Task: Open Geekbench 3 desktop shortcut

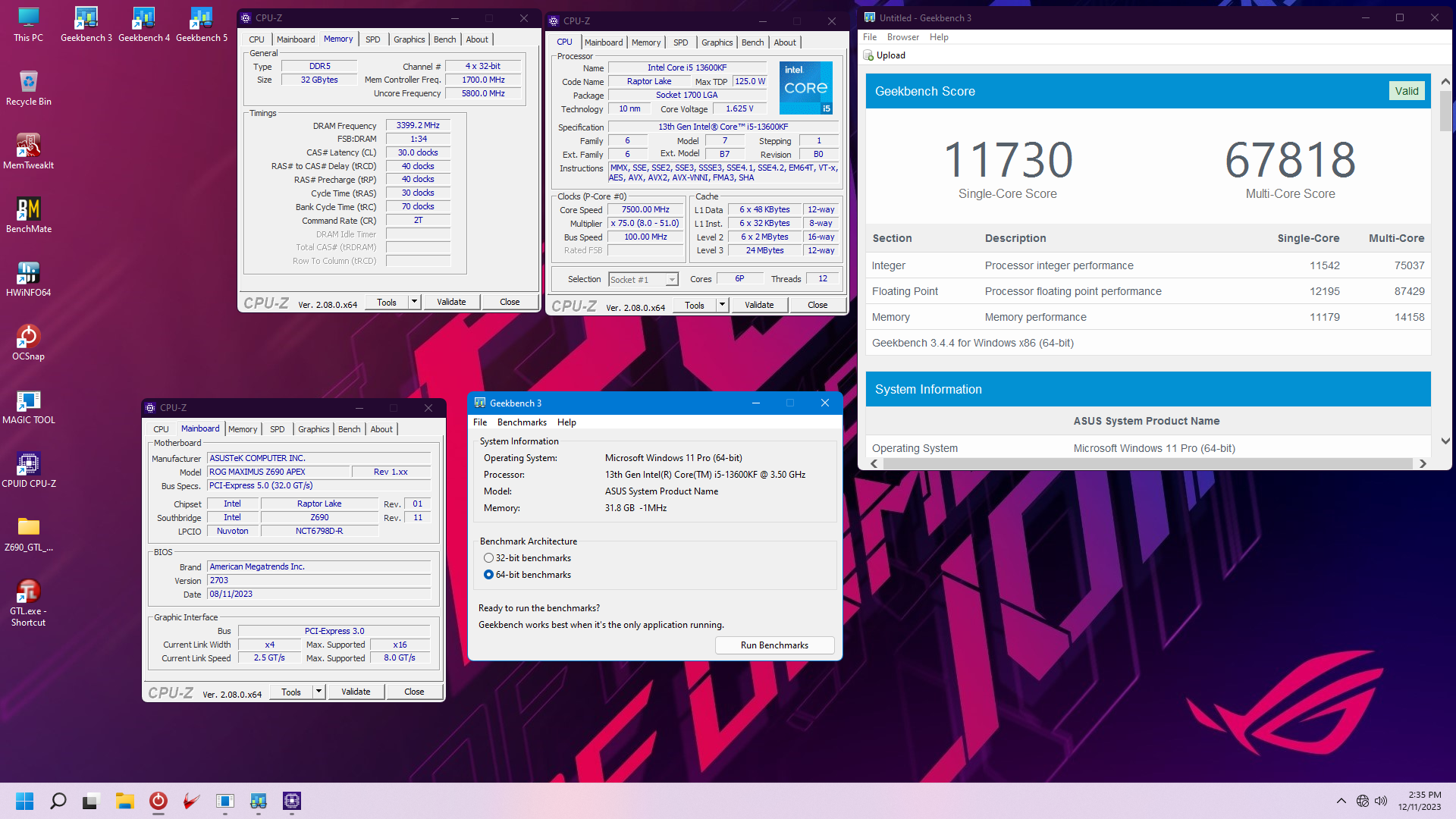Action: (x=86, y=24)
